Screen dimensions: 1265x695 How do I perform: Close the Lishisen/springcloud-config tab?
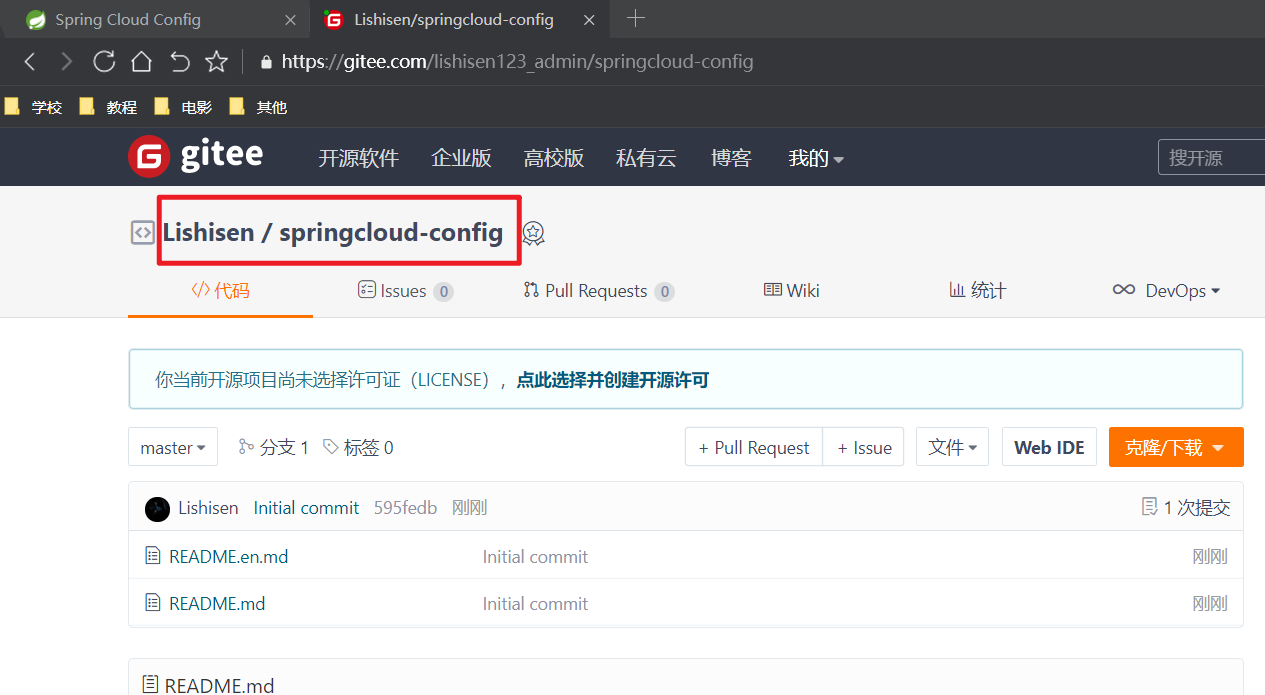coord(590,20)
